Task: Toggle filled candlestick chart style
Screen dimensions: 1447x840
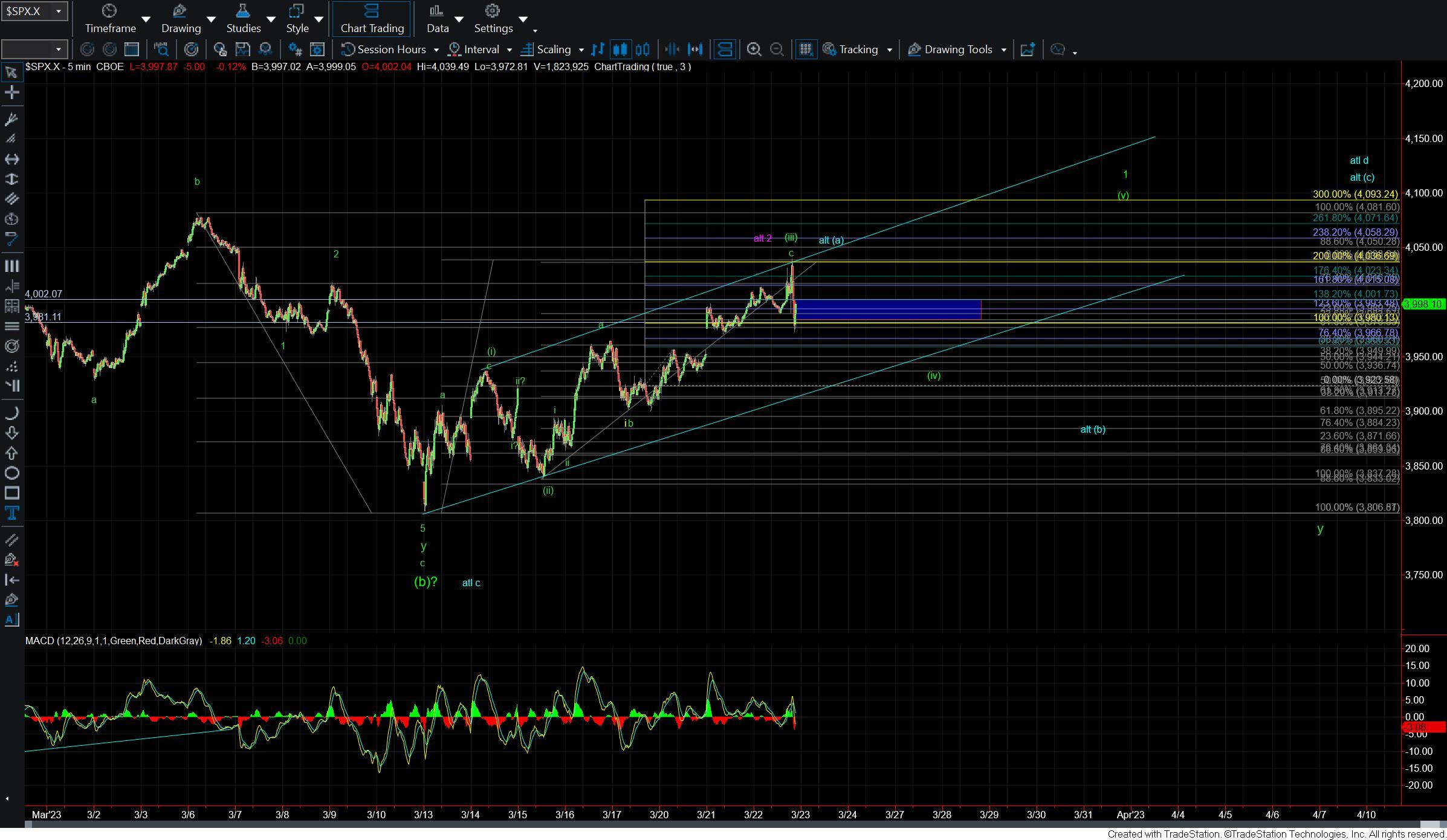Action: [620, 50]
